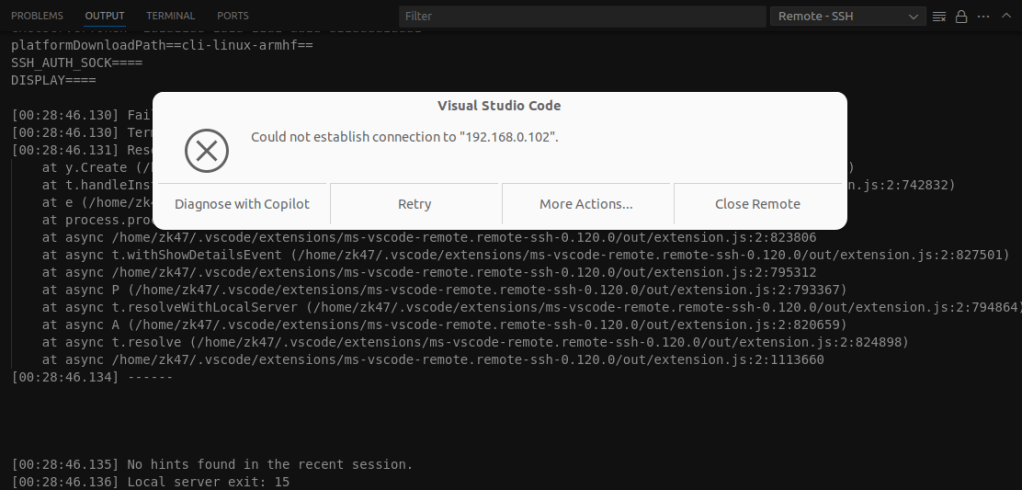Show the Ports tab

click(x=232, y=16)
